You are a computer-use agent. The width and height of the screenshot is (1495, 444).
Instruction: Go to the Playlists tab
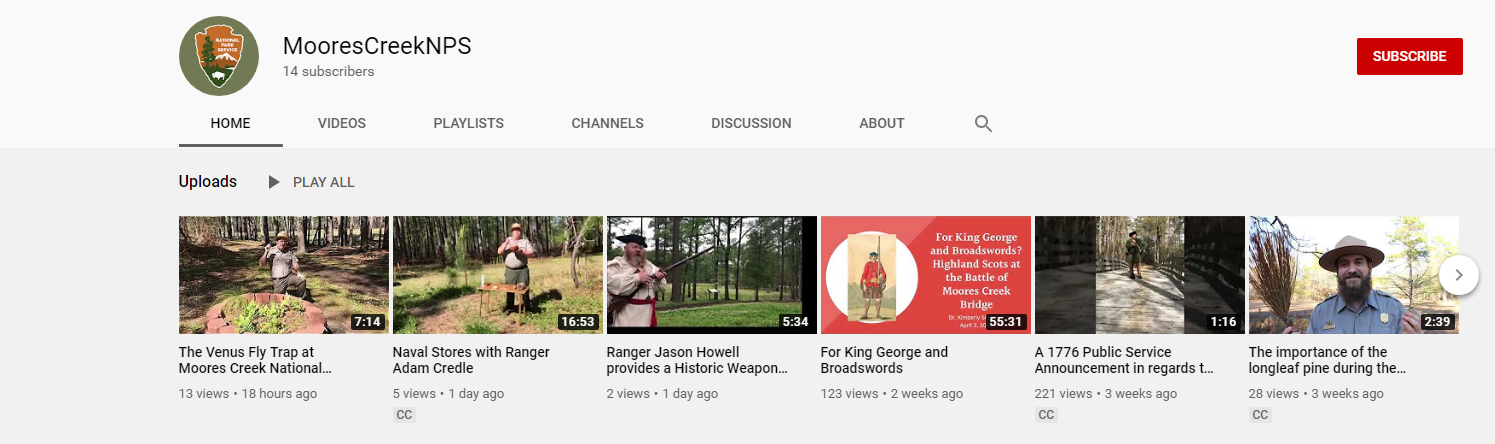(469, 123)
